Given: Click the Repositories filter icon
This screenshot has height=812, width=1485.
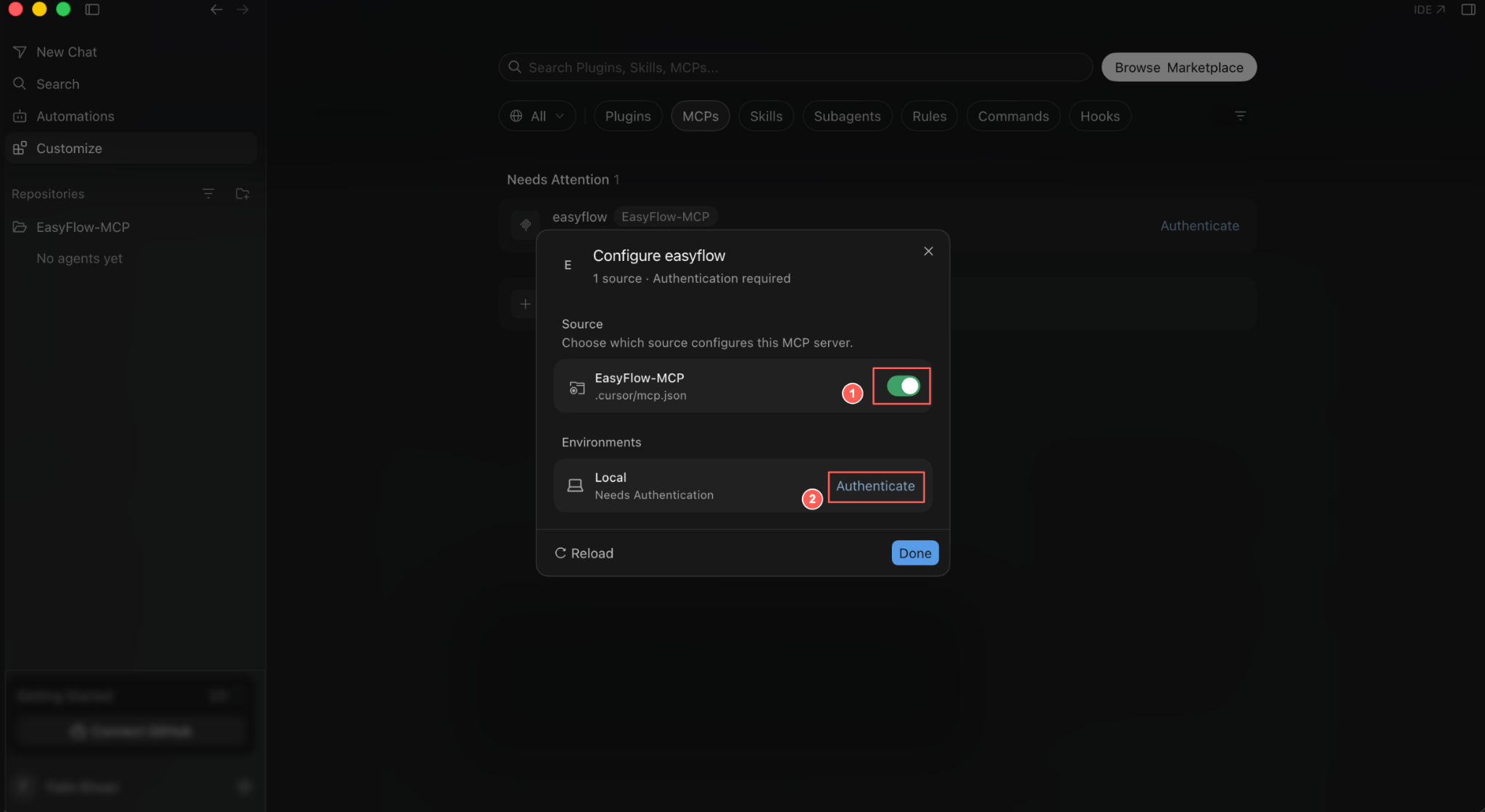Looking at the screenshot, I should pyautogui.click(x=208, y=194).
